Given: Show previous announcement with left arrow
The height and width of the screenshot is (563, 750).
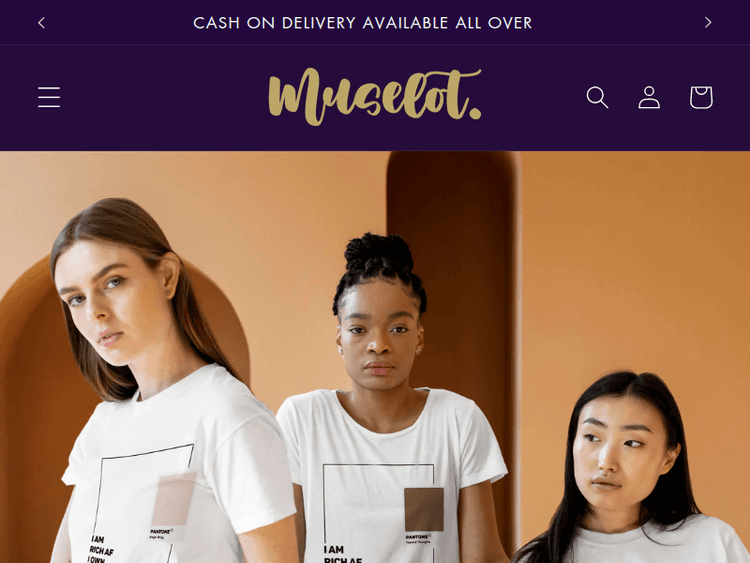Looking at the screenshot, I should click(x=42, y=22).
